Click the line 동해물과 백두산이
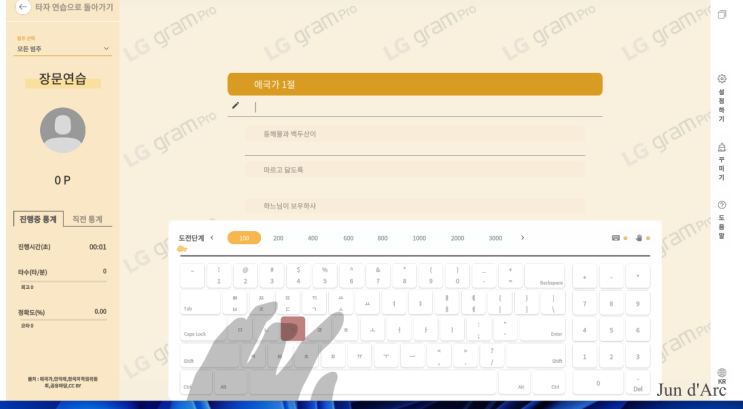The height and width of the screenshot is (409, 743). click(415, 134)
